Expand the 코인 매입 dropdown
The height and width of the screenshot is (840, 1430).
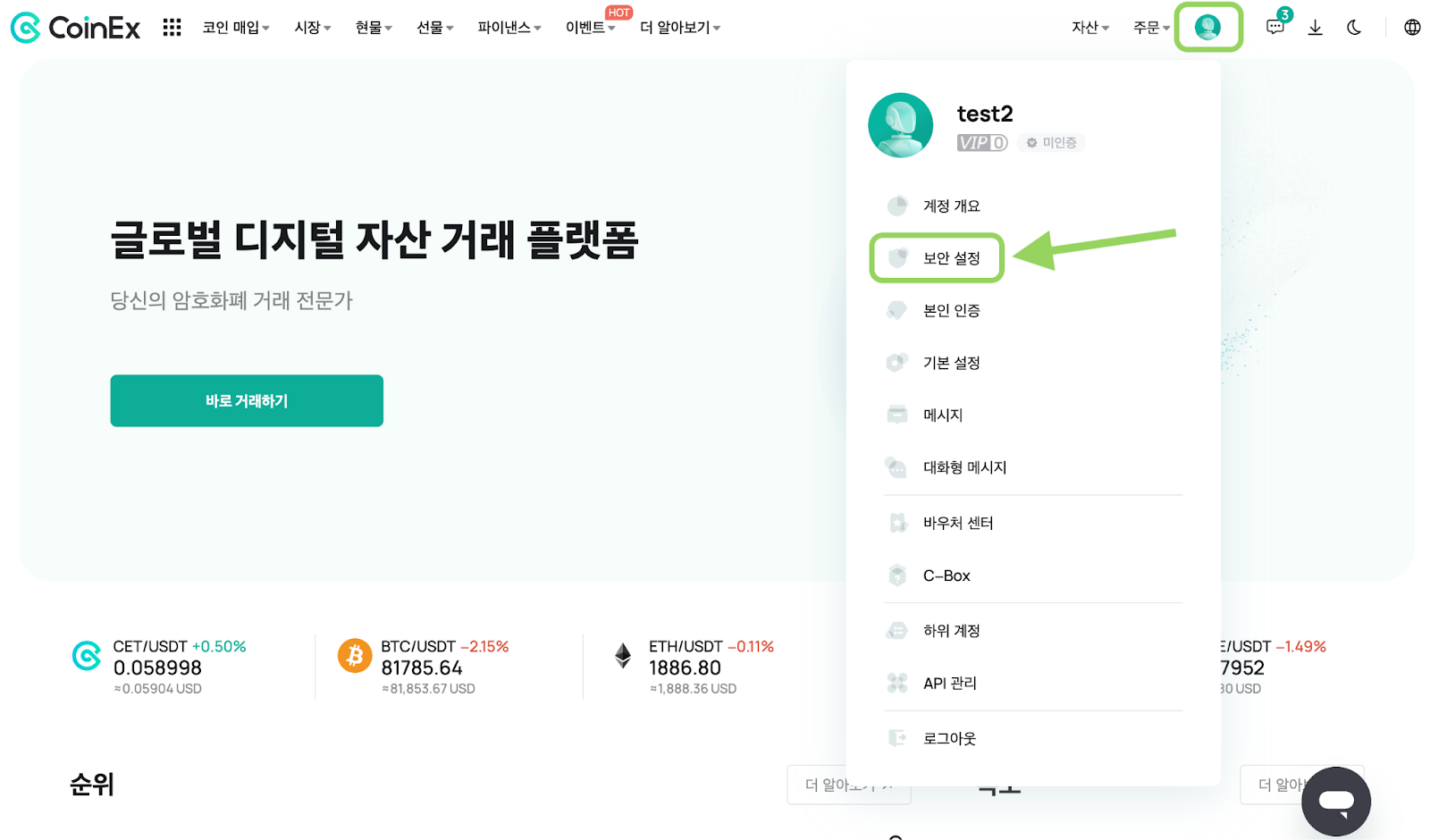pyautogui.click(x=236, y=28)
